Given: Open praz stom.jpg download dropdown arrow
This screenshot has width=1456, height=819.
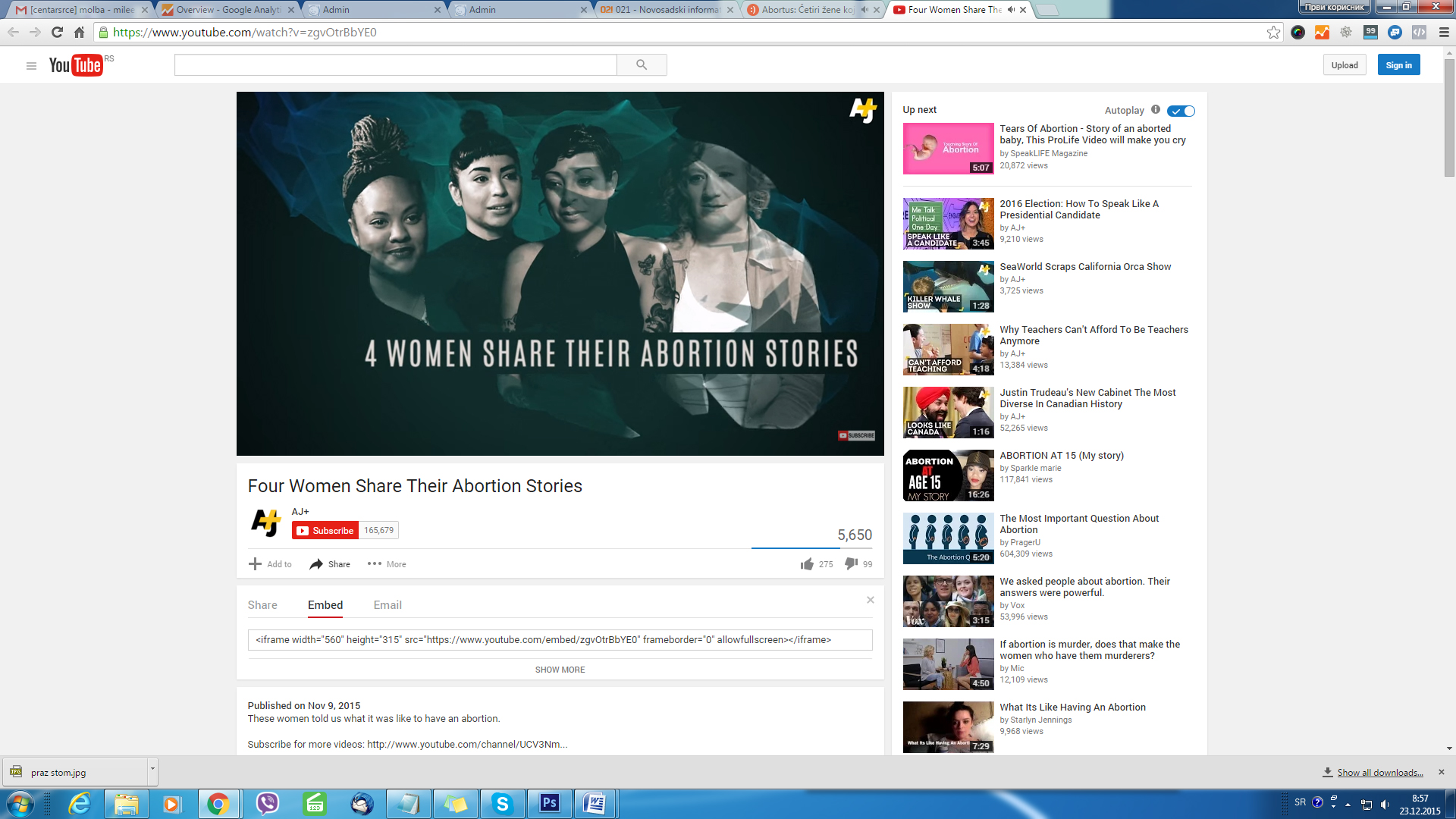Looking at the screenshot, I should click(152, 769).
